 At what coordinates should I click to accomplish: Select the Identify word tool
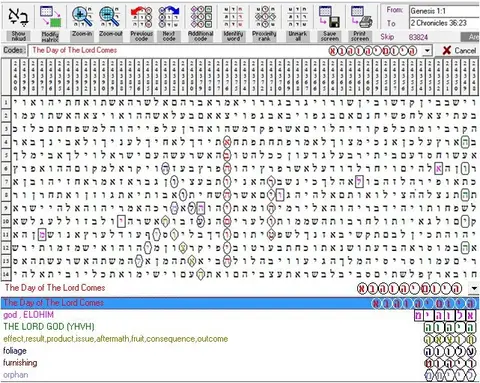point(233,17)
